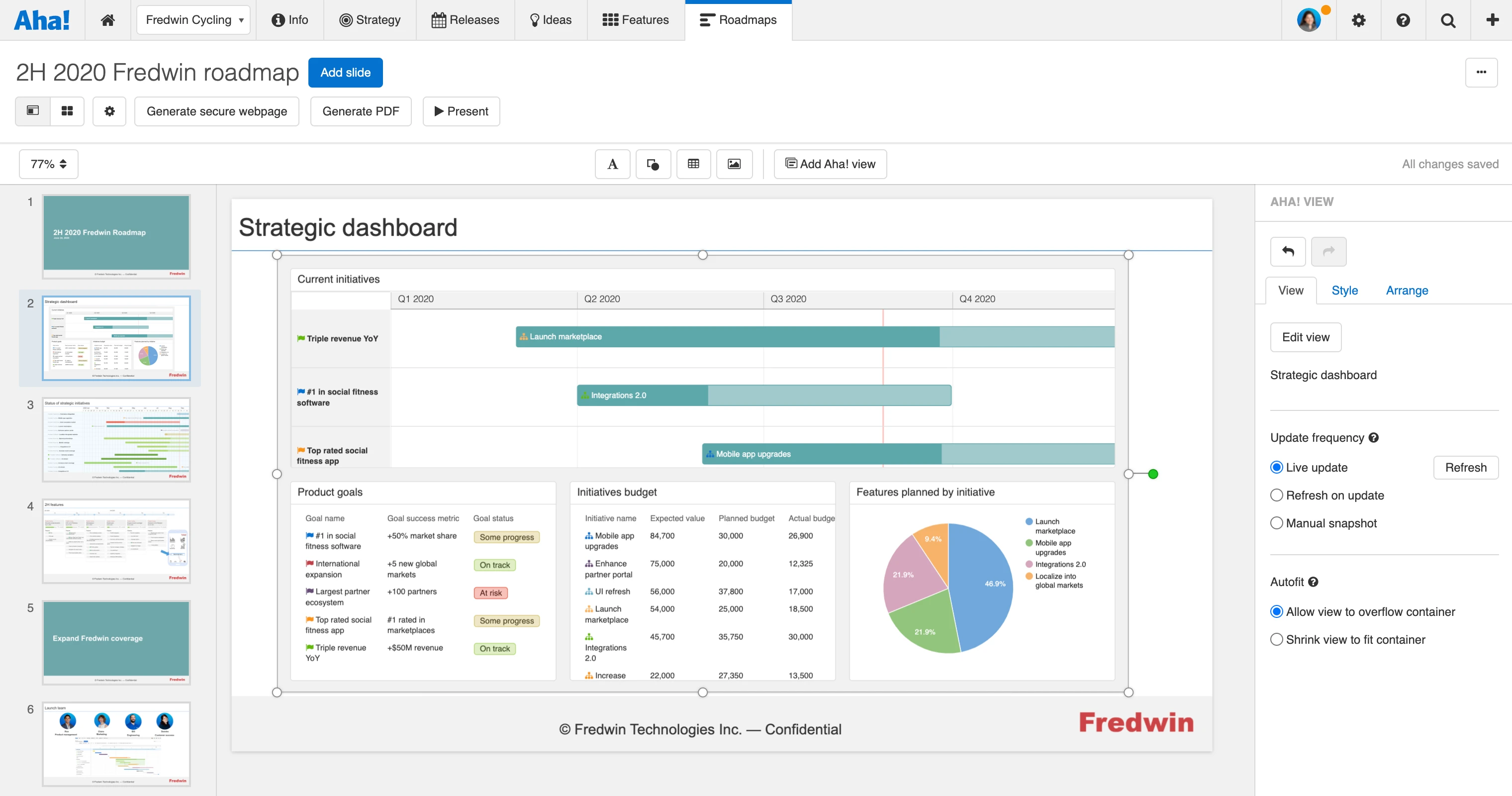Click the Edit view button

point(1306,337)
